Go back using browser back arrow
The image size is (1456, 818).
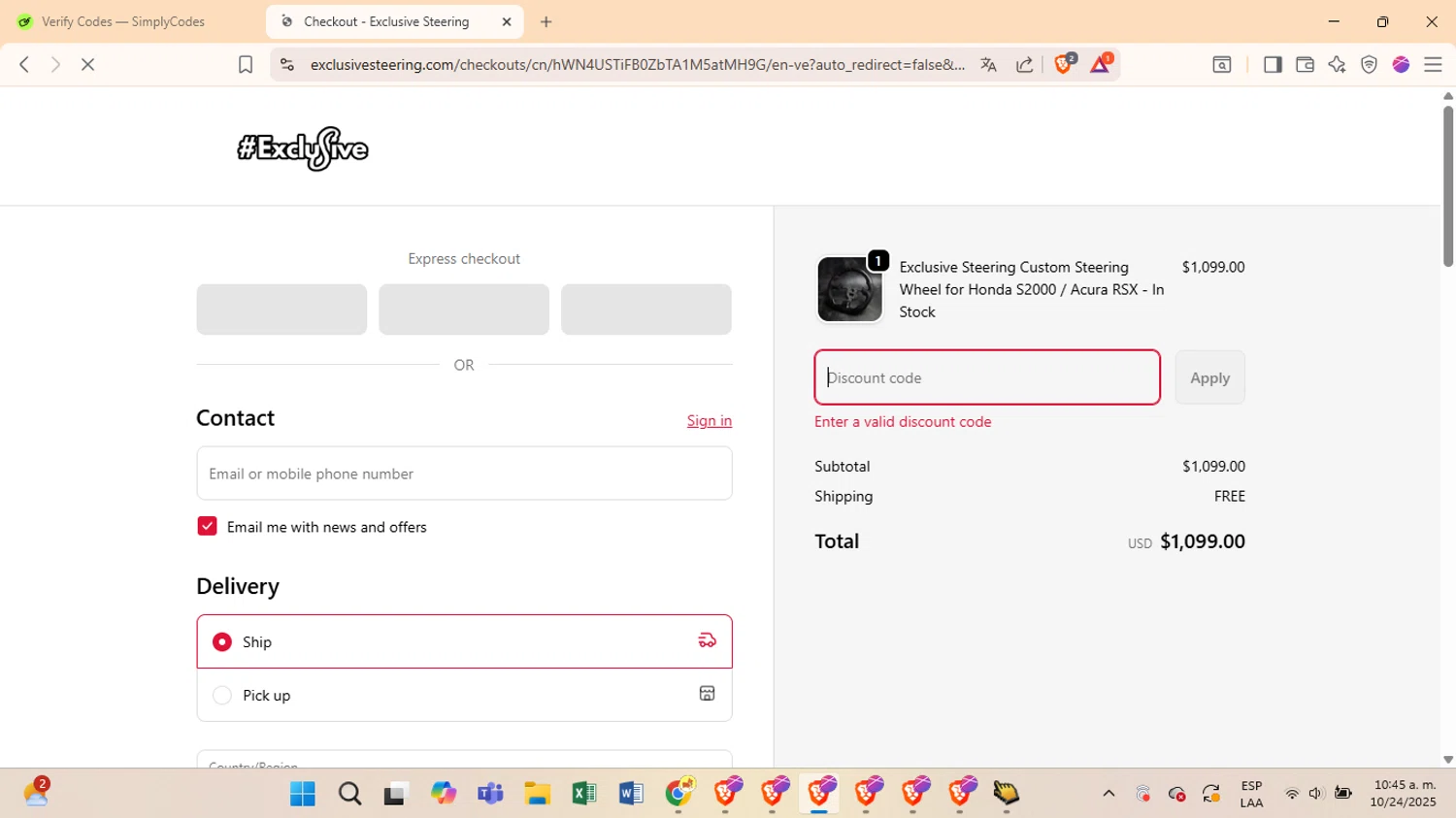pyautogui.click(x=24, y=64)
